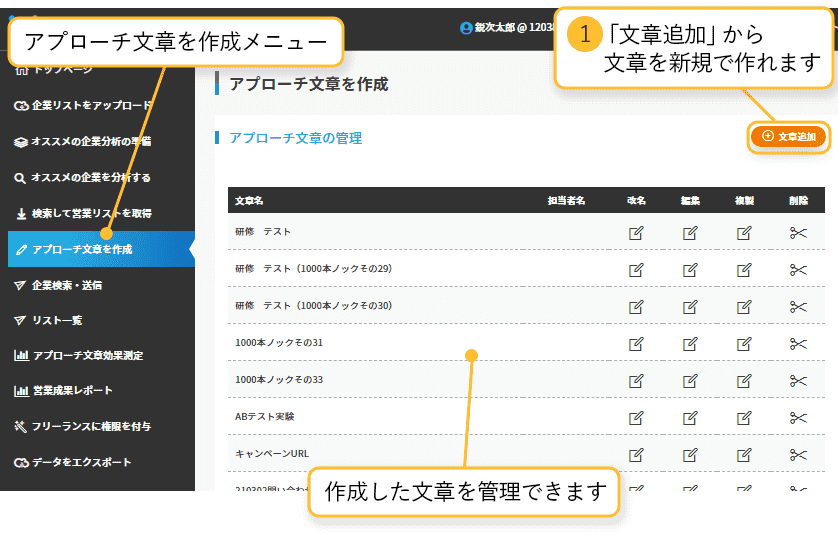Click アプローチ文章の管理 section heading

[296, 138]
